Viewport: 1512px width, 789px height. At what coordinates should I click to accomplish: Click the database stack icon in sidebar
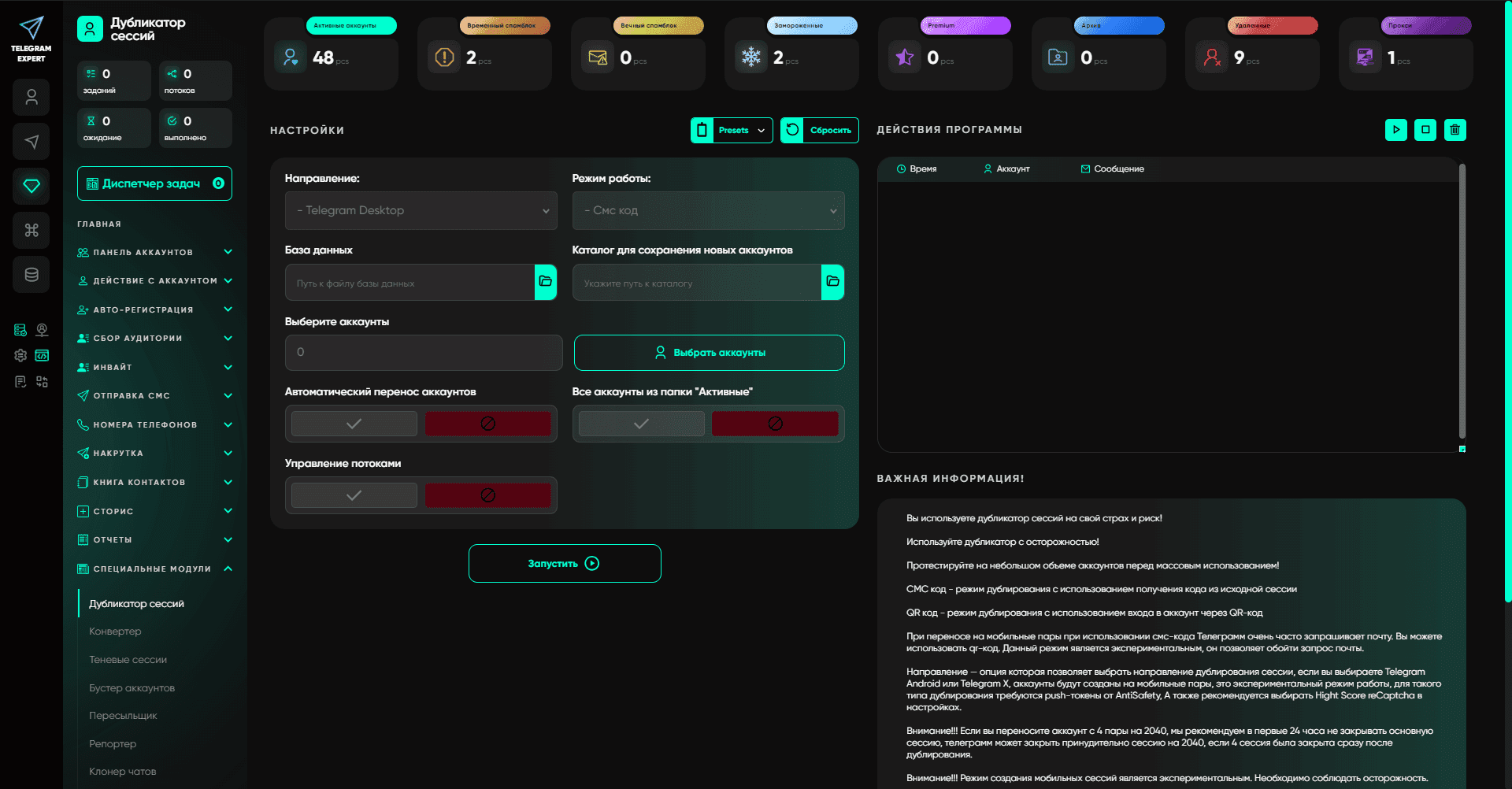[x=31, y=275]
